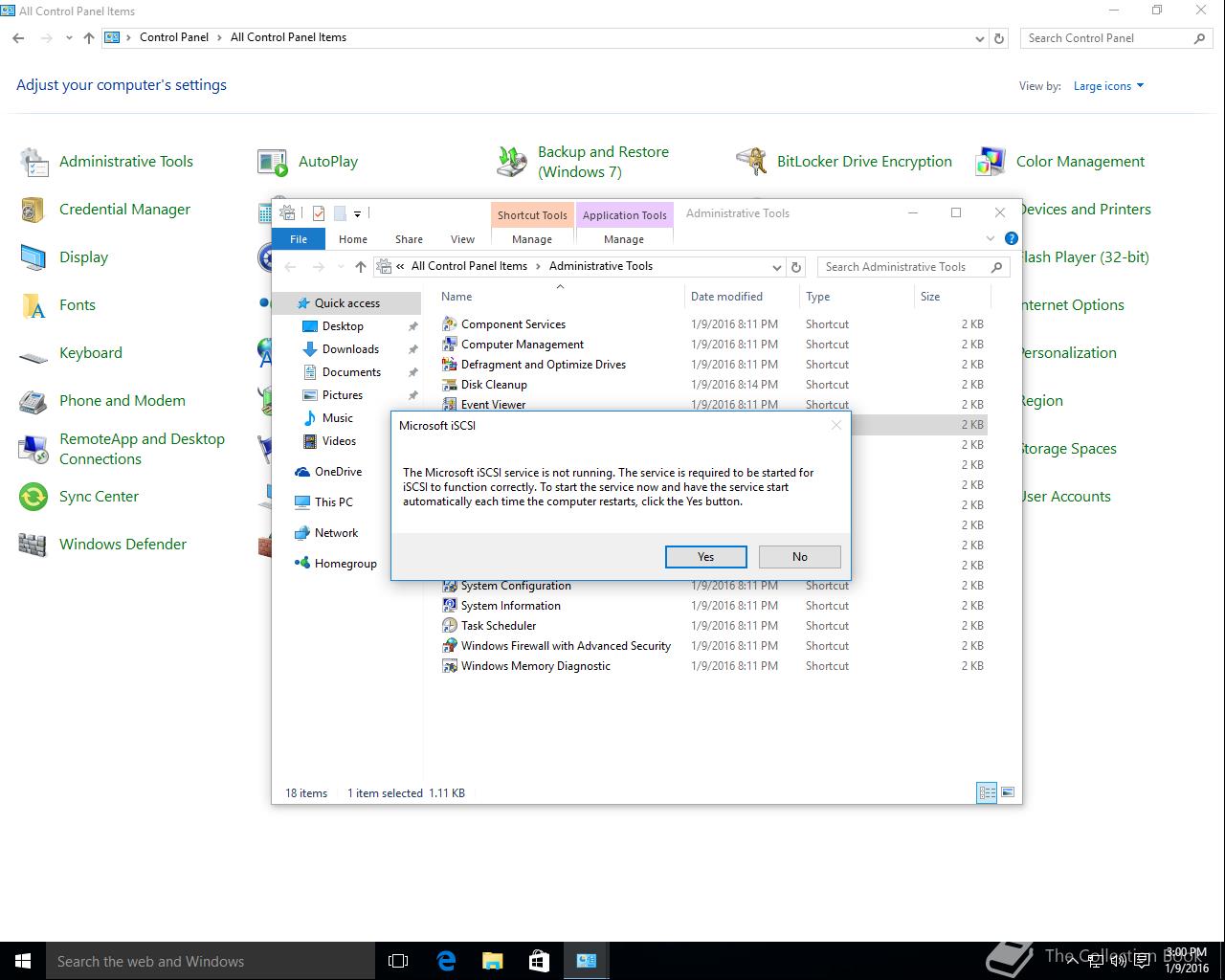Select Desktop in the navigation pane

click(343, 326)
